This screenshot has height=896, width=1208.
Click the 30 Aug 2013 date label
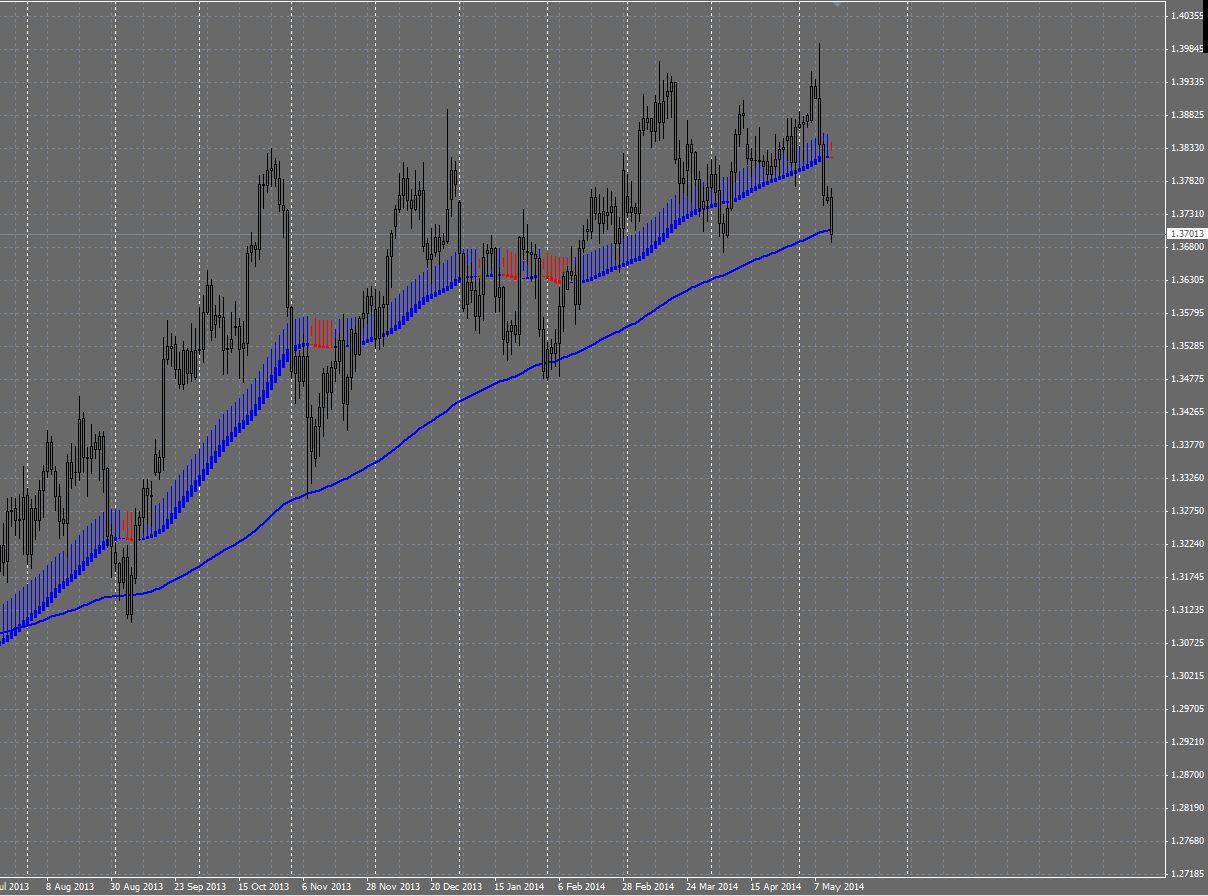click(136, 887)
